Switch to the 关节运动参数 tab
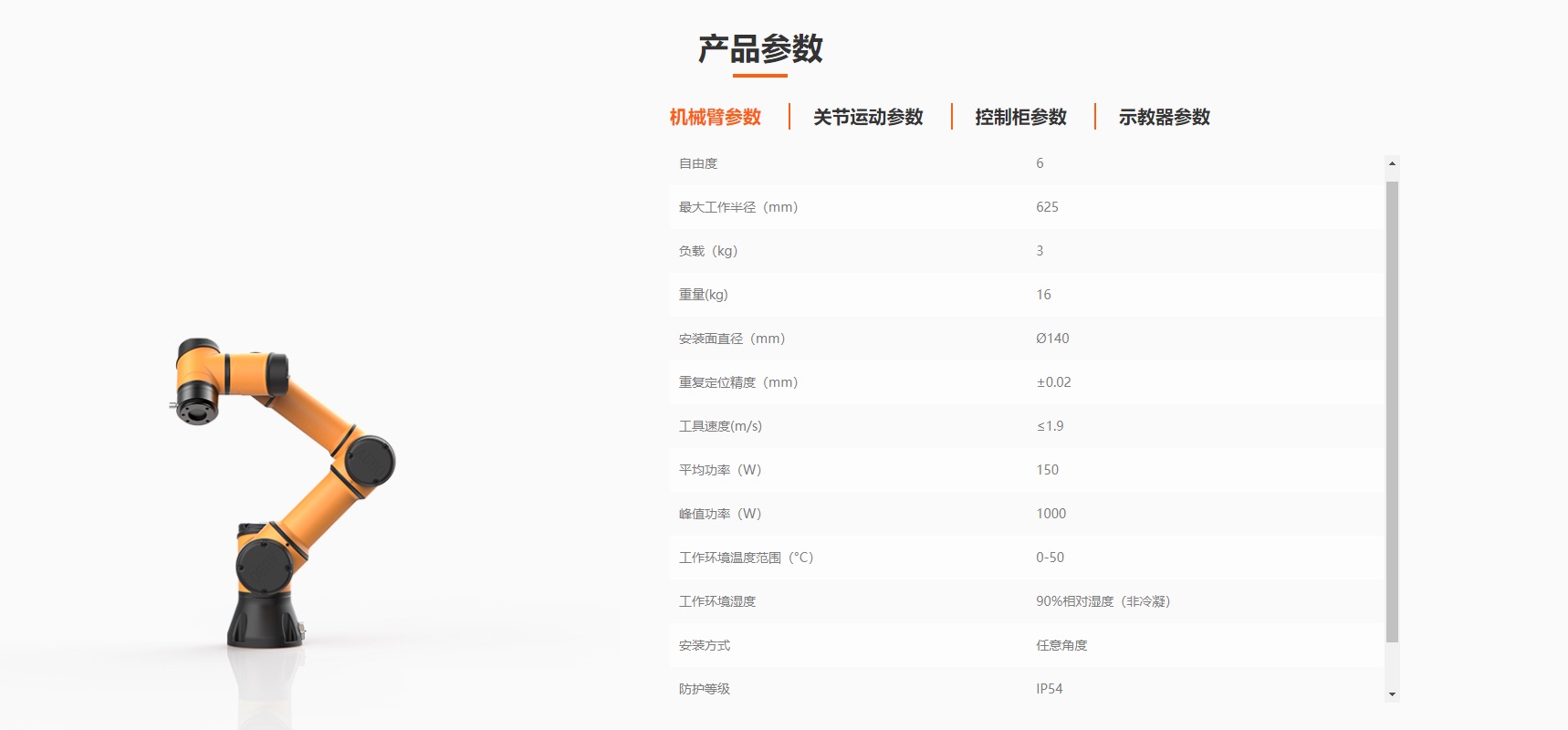Viewport: 1568px width, 730px height. pyautogui.click(x=868, y=117)
